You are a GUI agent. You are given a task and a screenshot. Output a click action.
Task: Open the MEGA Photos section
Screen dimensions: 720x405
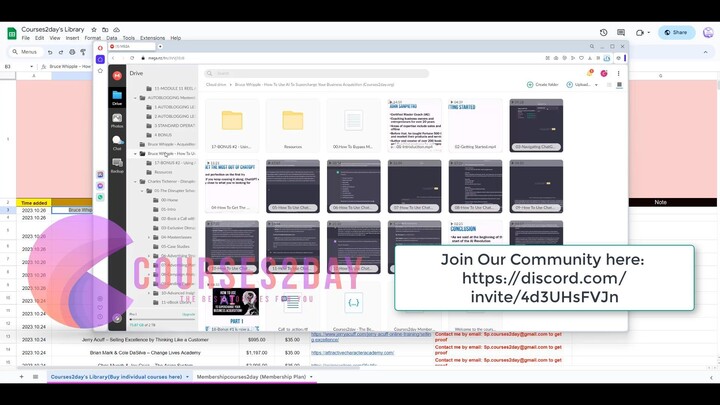(117, 121)
